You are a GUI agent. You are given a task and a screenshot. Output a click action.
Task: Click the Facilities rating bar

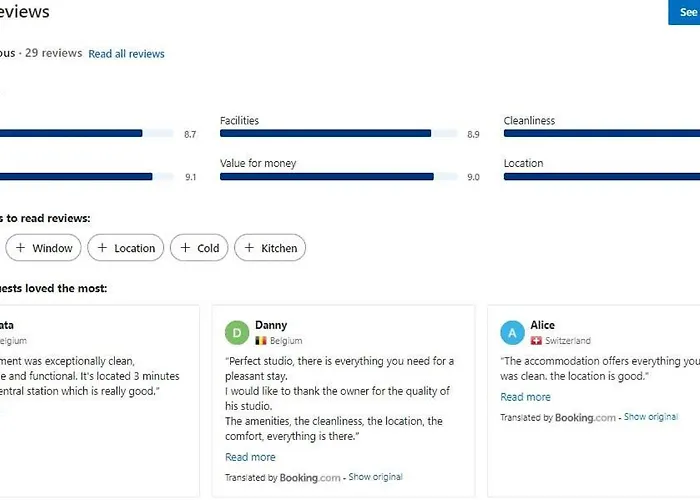(325, 133)
